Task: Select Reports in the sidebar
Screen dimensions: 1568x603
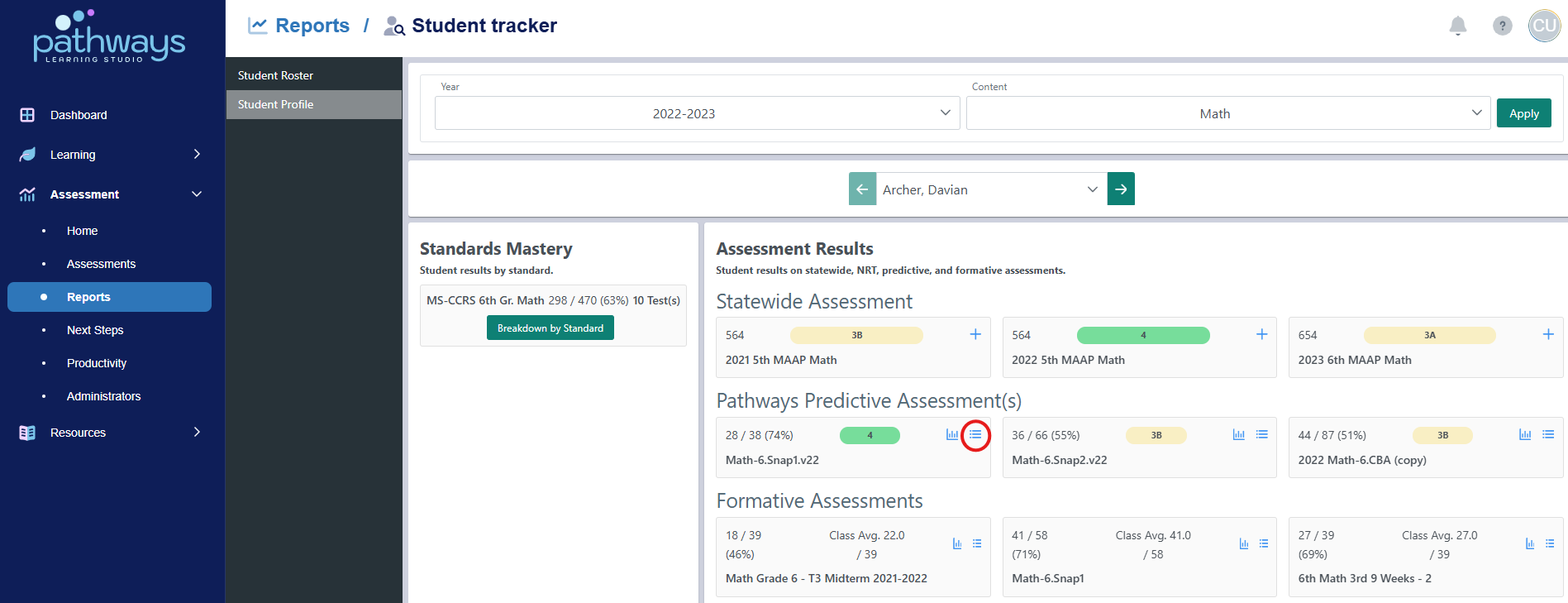Action: tap(109, 297)
